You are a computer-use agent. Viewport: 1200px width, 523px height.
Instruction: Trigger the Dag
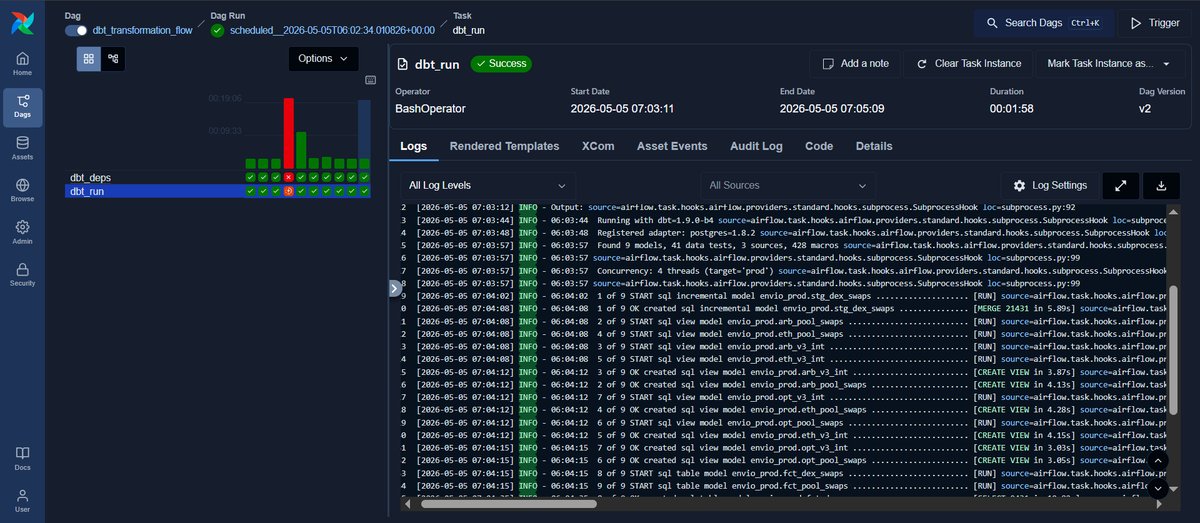point(1155,23)
